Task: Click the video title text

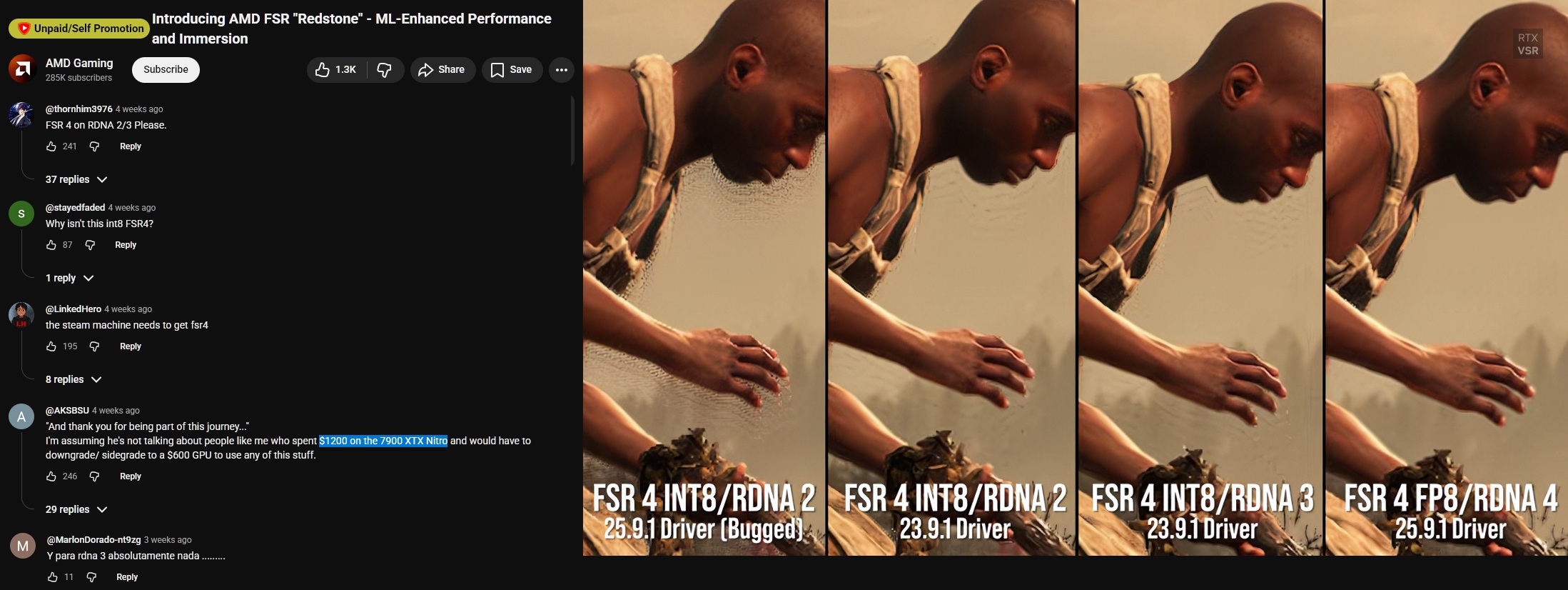Action: (352, 29)
